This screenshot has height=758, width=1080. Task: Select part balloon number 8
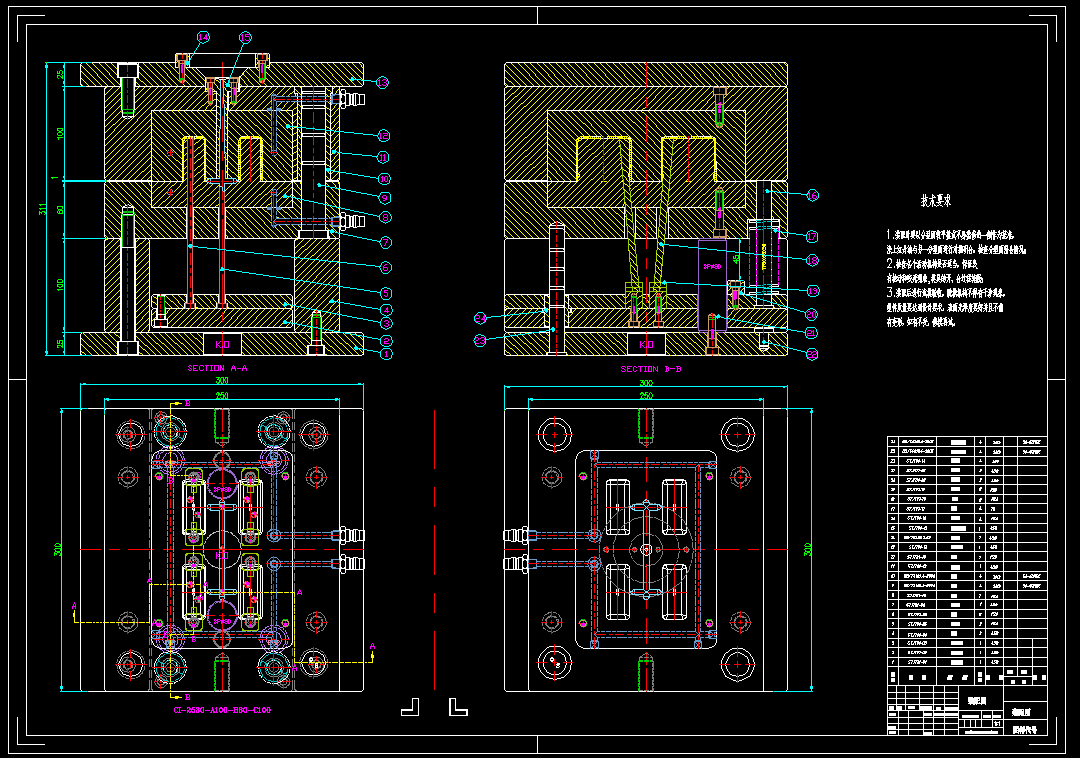tap(386, 218)
